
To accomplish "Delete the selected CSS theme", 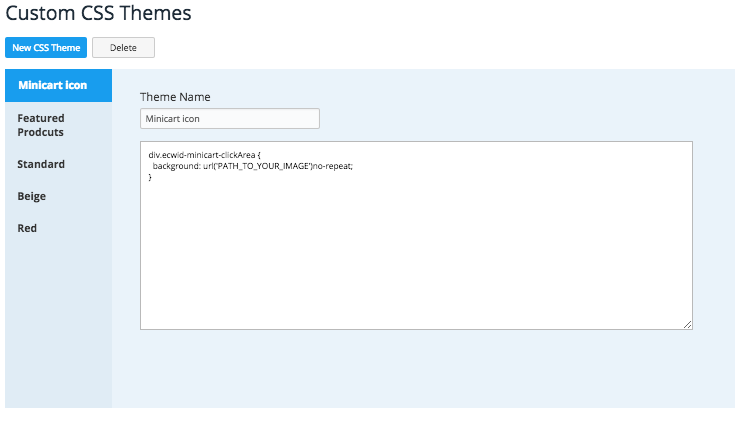I will click(123, 48).
